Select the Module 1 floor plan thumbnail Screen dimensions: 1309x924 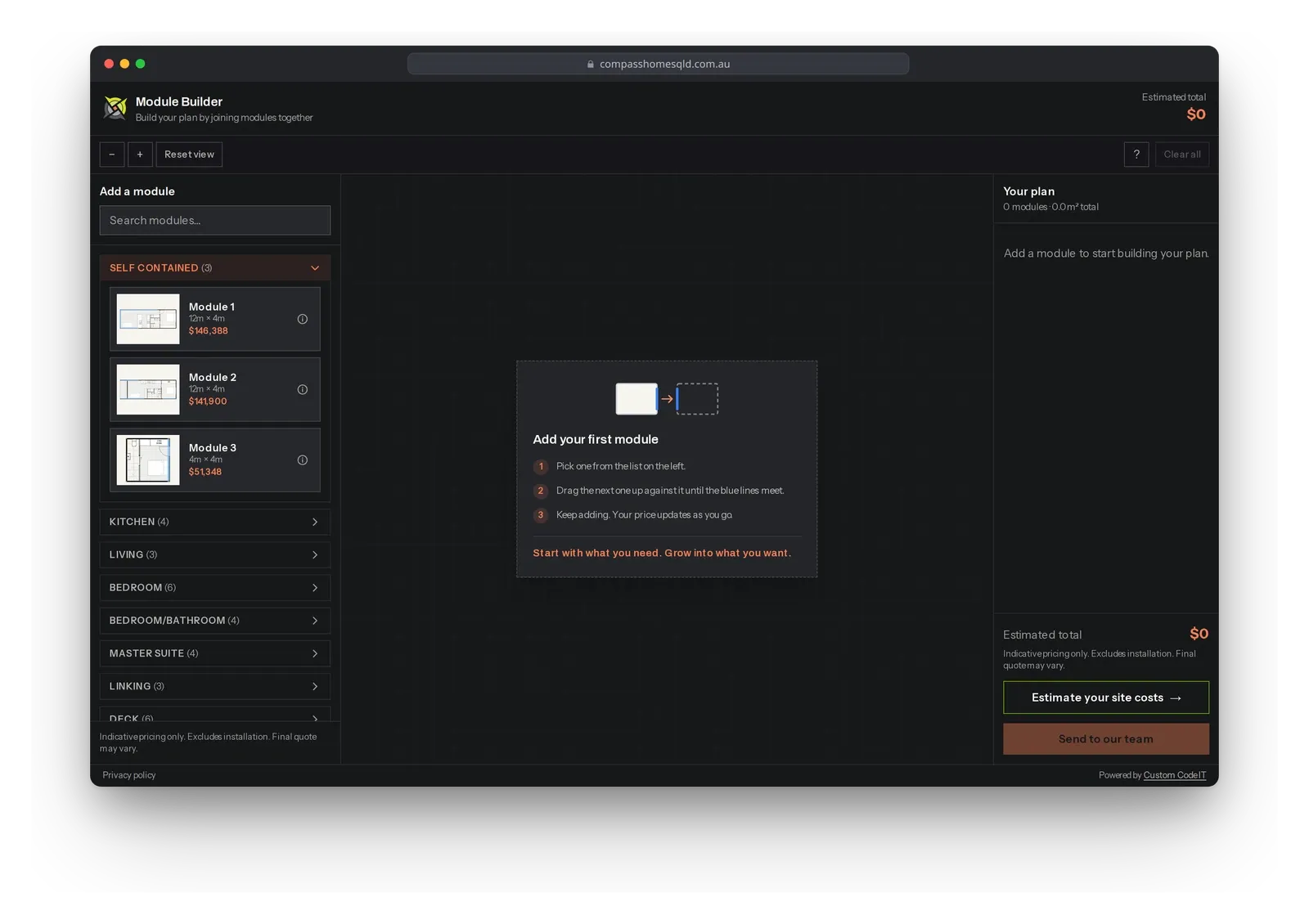point(148,319)
